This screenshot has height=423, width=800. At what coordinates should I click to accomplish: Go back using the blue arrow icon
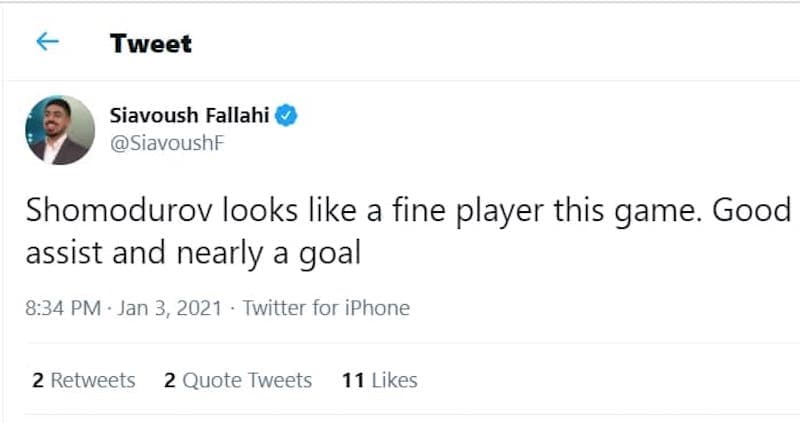(47, 42)
